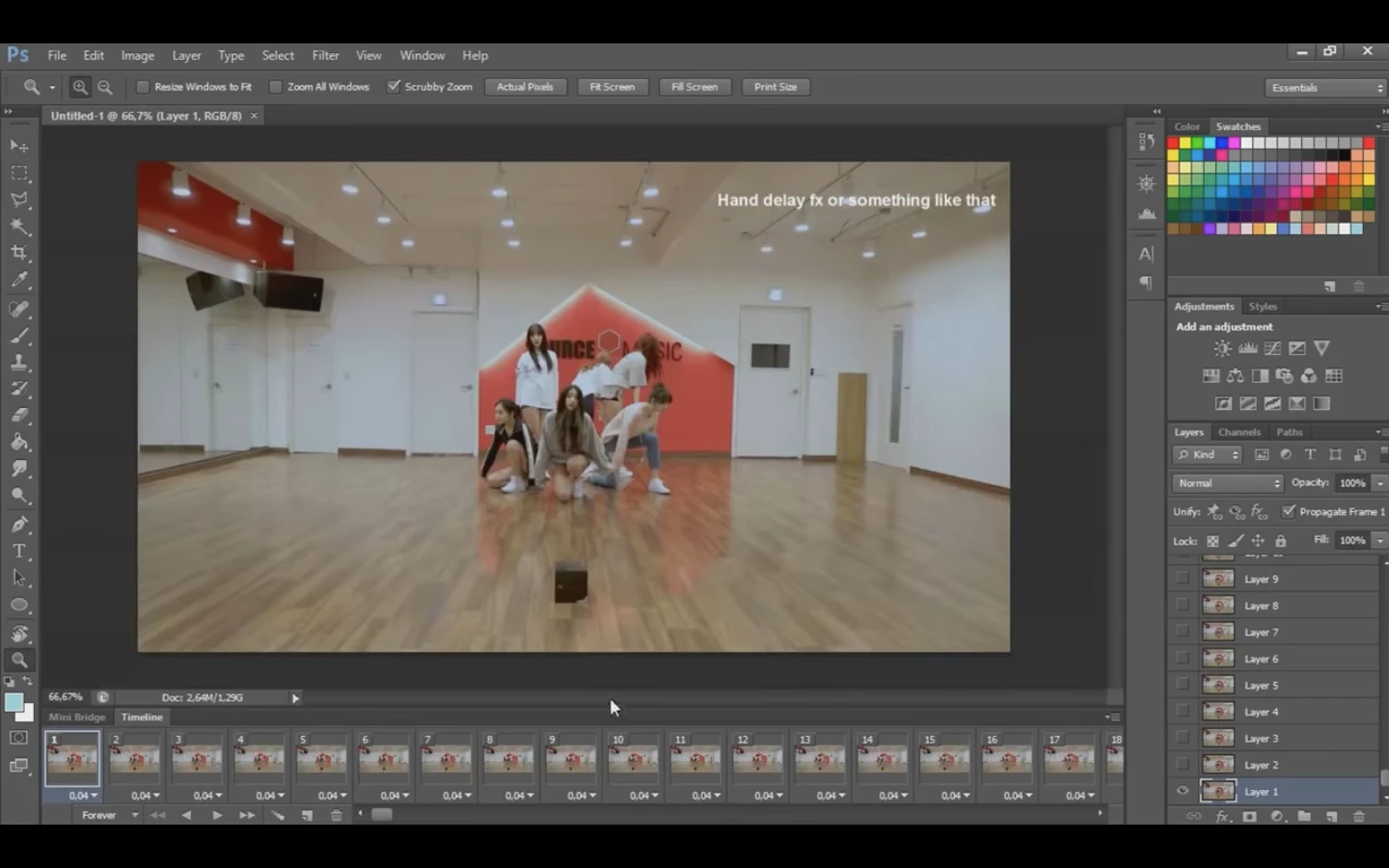This screenshot has height=868, width=1389.
Task: Open the Essentials workspace dropdown
Action: tap(1325, 88)
